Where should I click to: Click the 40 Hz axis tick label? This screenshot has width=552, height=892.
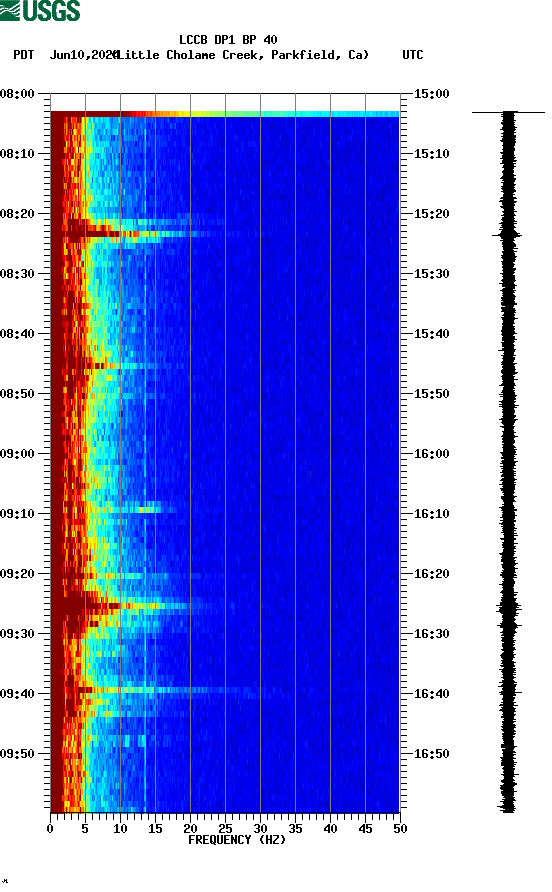click(330, 829)
